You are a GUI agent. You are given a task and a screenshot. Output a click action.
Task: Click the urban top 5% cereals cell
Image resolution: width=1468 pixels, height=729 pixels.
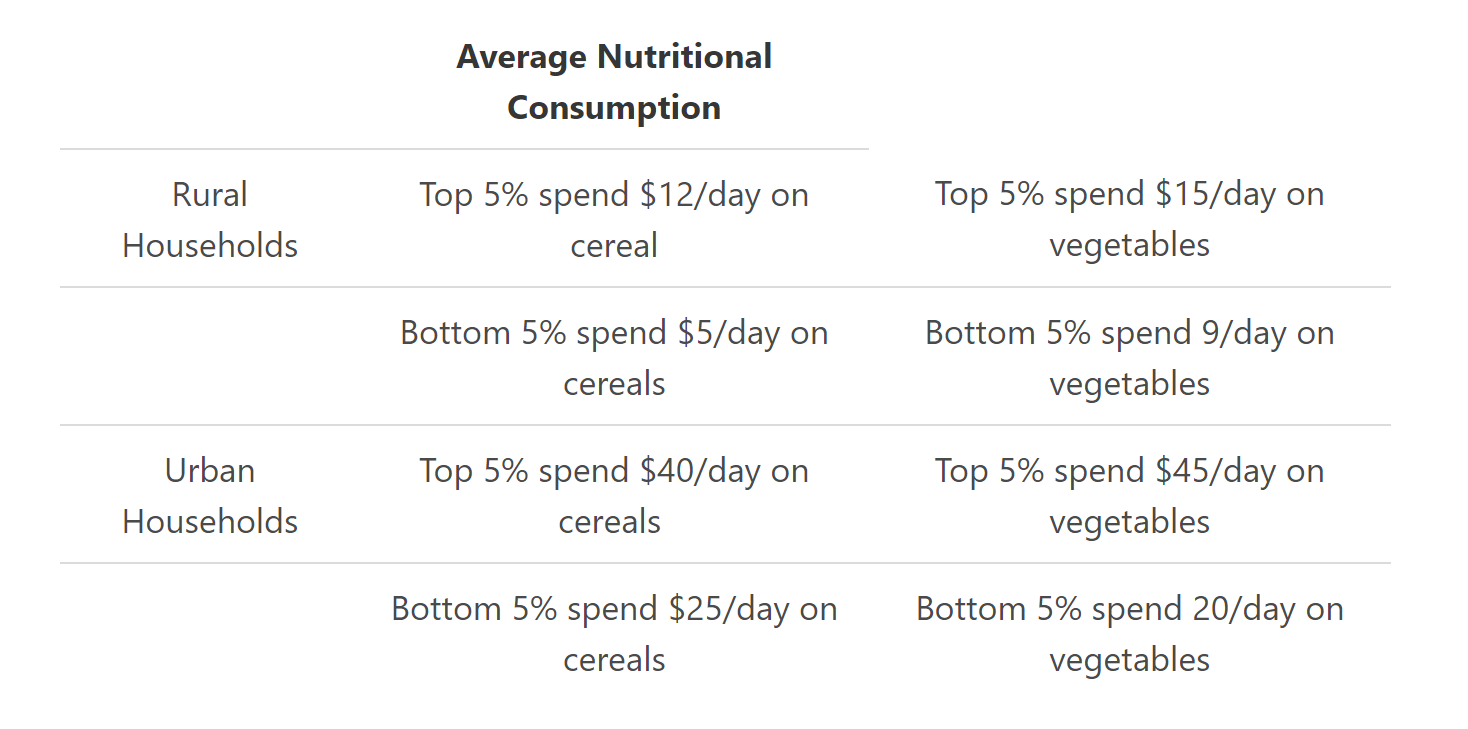pyautogui.click(x=614, y=496)
